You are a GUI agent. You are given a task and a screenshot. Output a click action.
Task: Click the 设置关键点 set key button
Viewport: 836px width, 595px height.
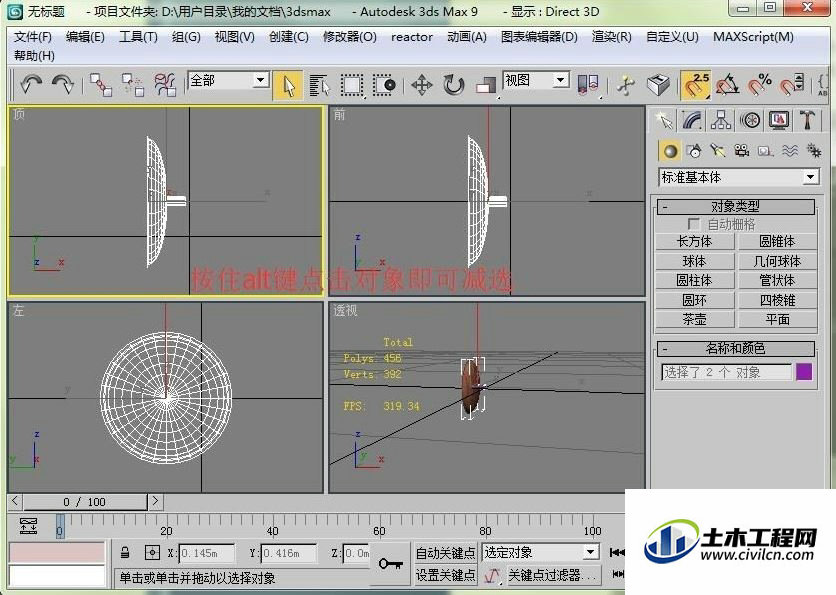pyautogui.click(x=445, y=575)
